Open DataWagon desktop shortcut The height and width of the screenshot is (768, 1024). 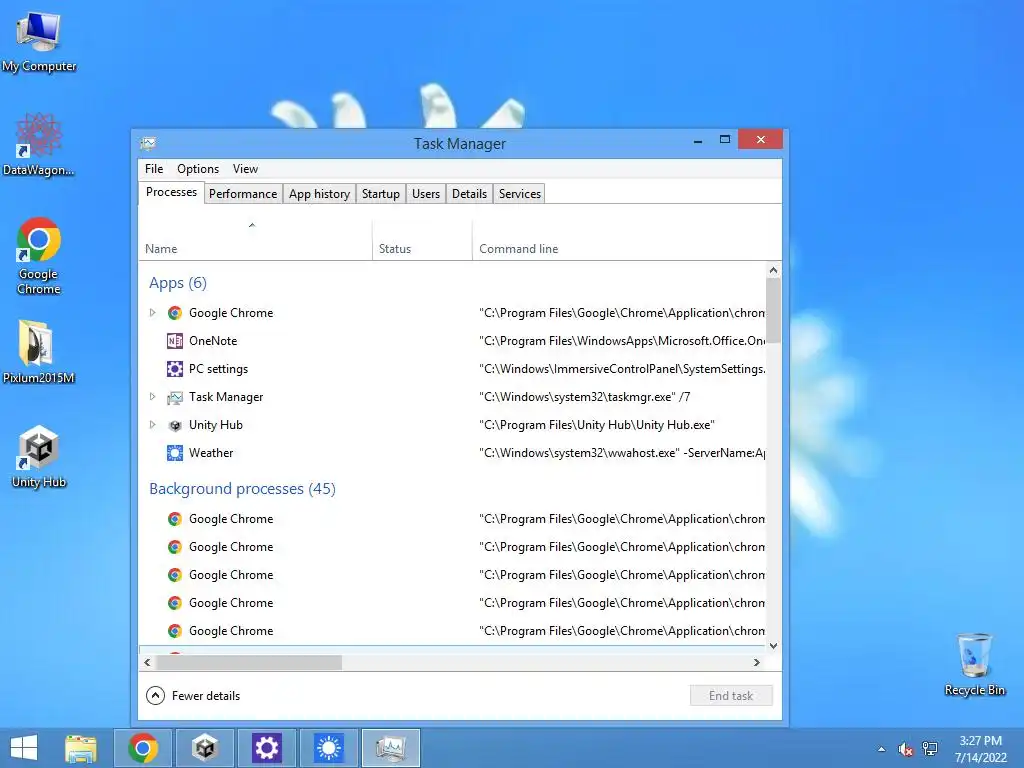39,145
